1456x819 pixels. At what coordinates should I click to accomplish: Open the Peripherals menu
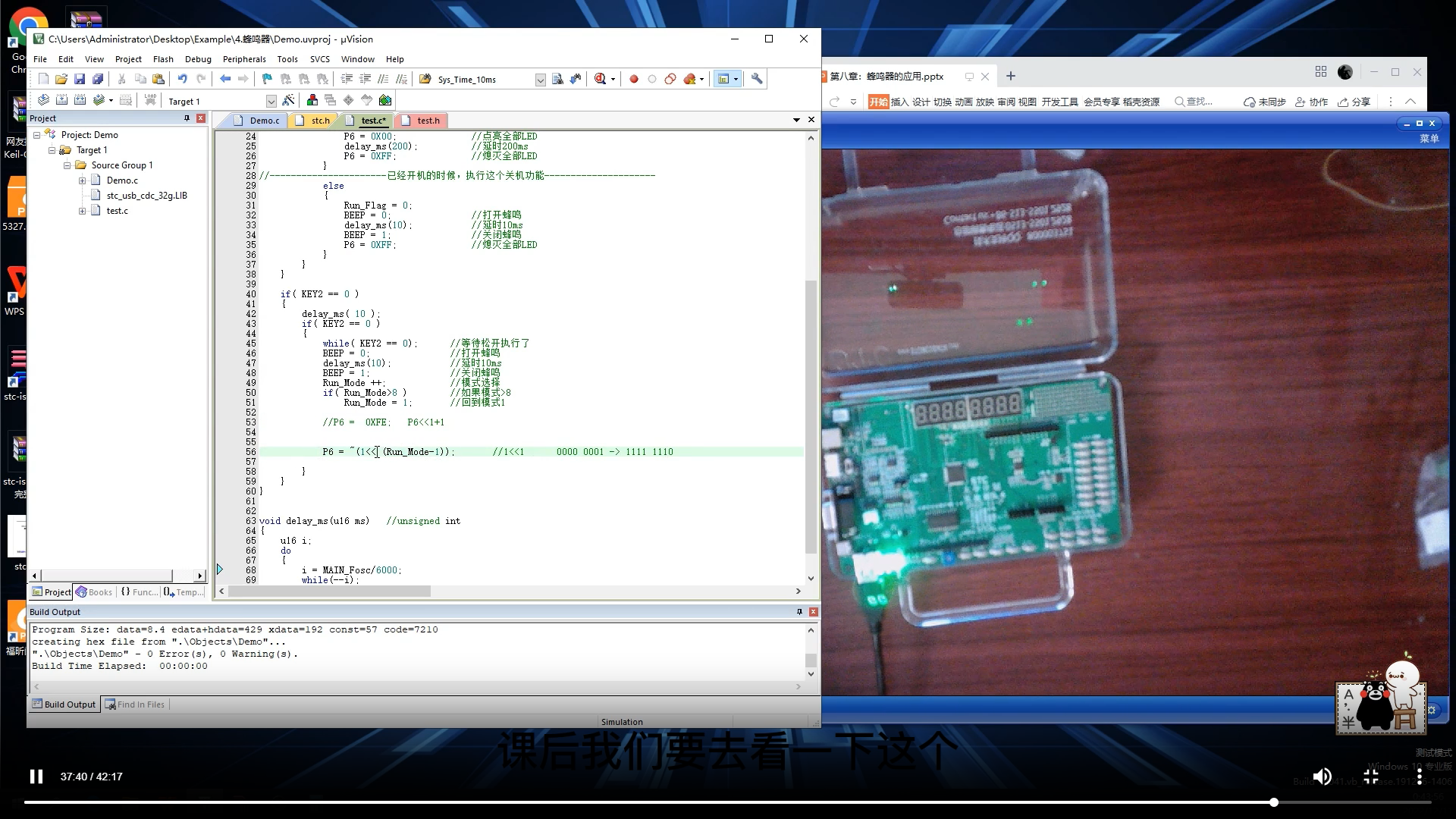[244, 59]
